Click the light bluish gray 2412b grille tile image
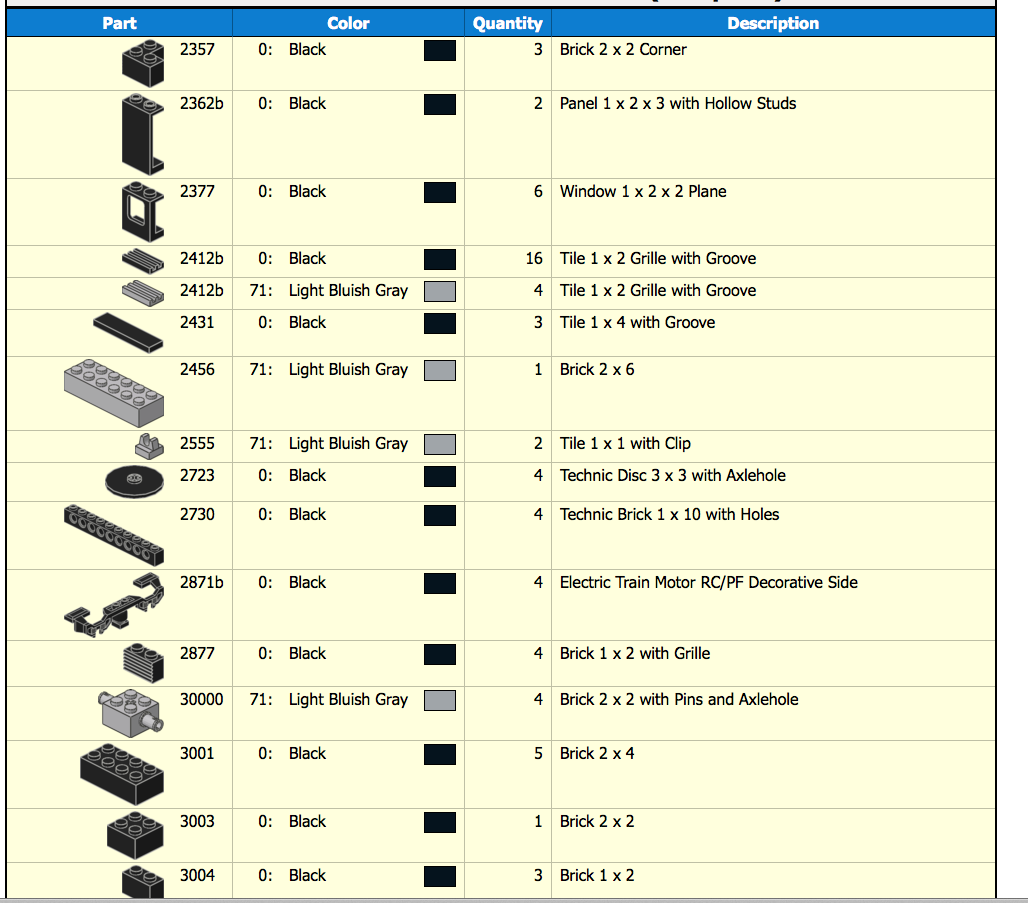The width and height of the screenshot is (1028, 903). 143,292
